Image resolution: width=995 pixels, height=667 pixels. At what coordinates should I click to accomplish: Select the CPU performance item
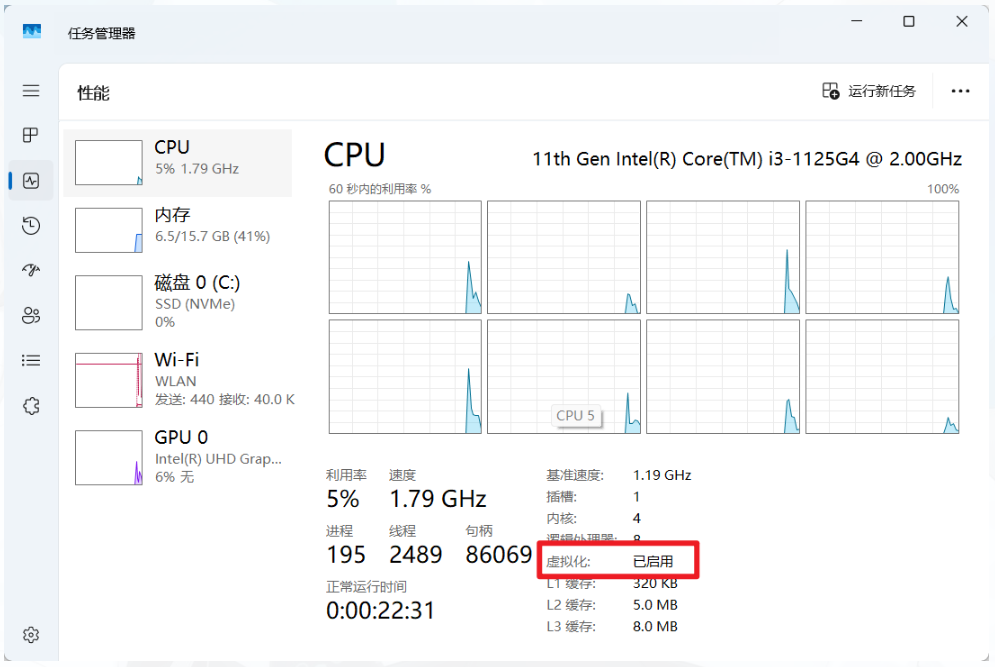point(178,163)
